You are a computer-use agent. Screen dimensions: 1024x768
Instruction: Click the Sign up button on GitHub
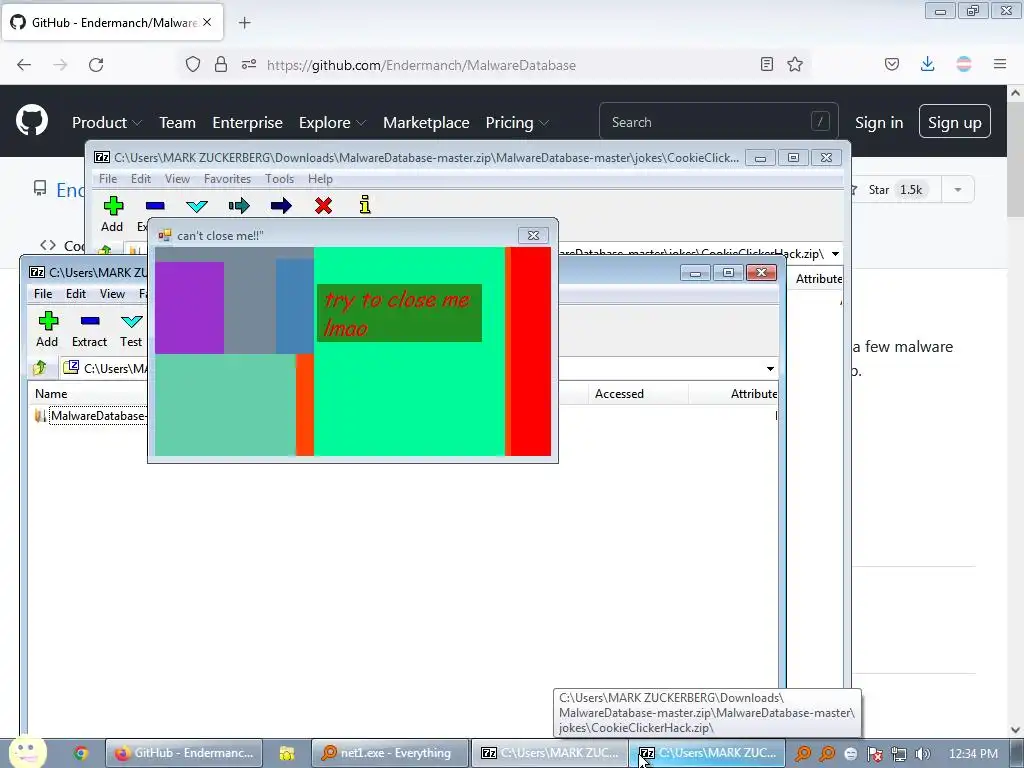tap(955, 121)
